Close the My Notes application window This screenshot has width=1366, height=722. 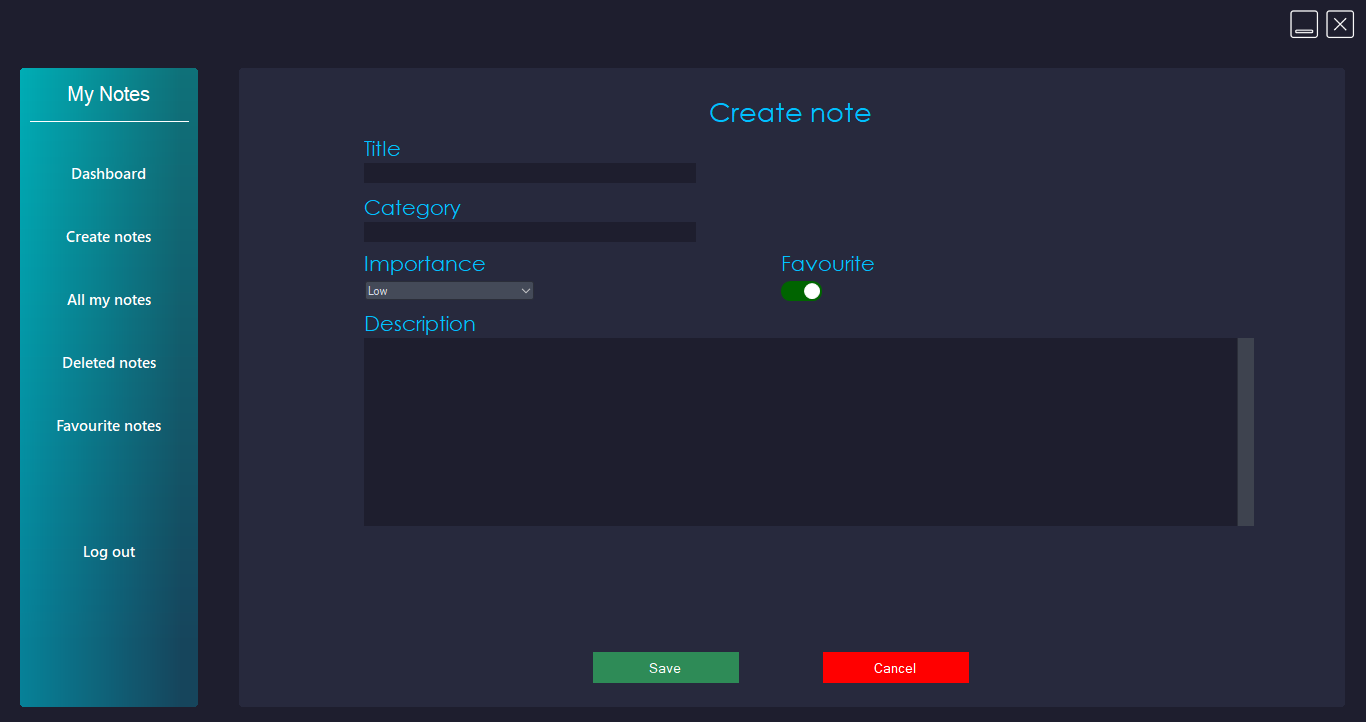point(1340,24)
